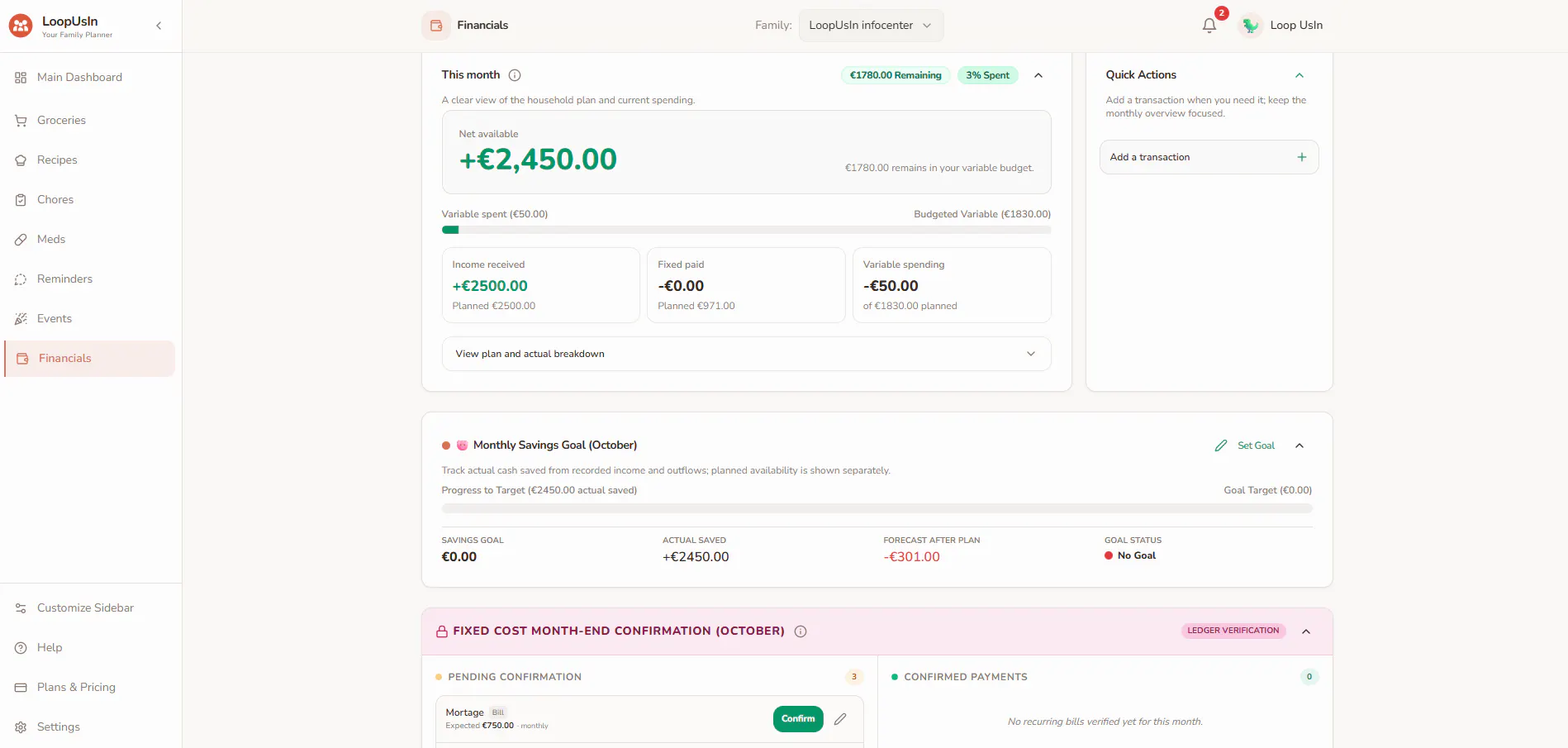
Task: Click the plus icon on Add a transaction
Action: (x=1302, y=157)
